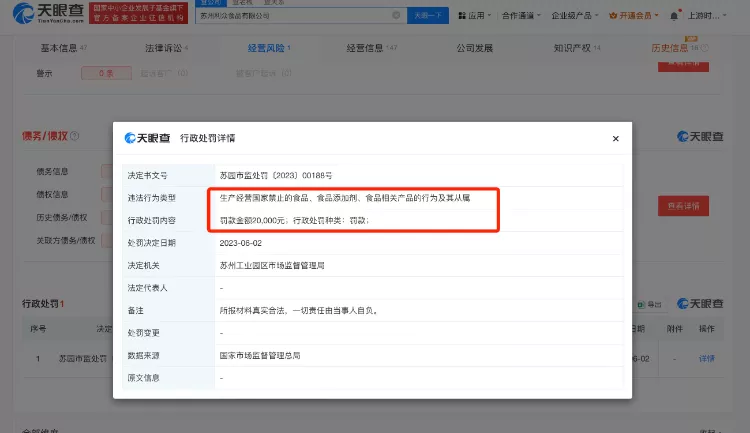Click the 操作 column header

point(706,329)
